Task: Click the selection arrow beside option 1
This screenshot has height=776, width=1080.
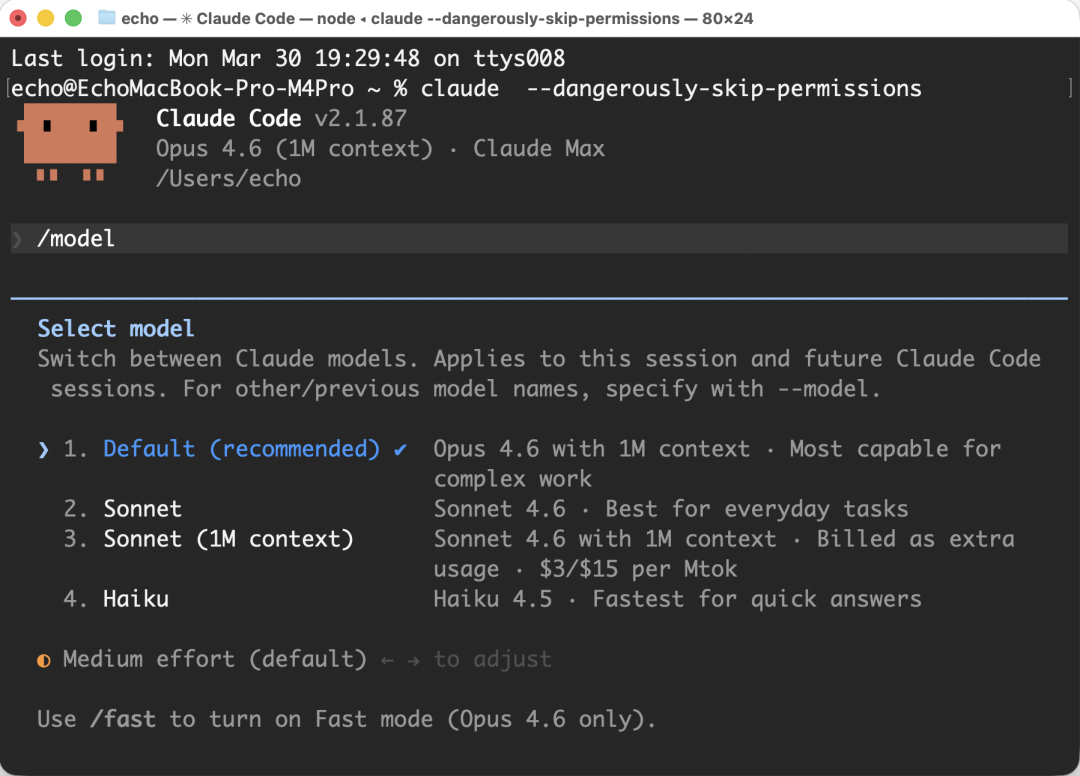Action: (44, 450)
